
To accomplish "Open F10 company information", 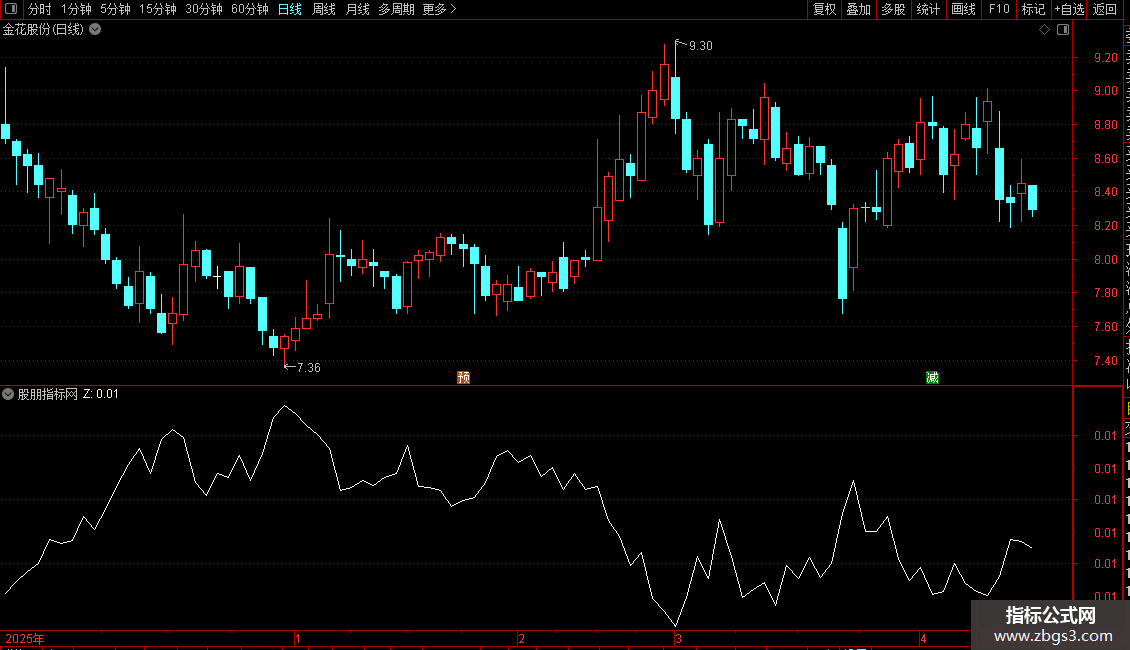I will click(x=999, y=9).
